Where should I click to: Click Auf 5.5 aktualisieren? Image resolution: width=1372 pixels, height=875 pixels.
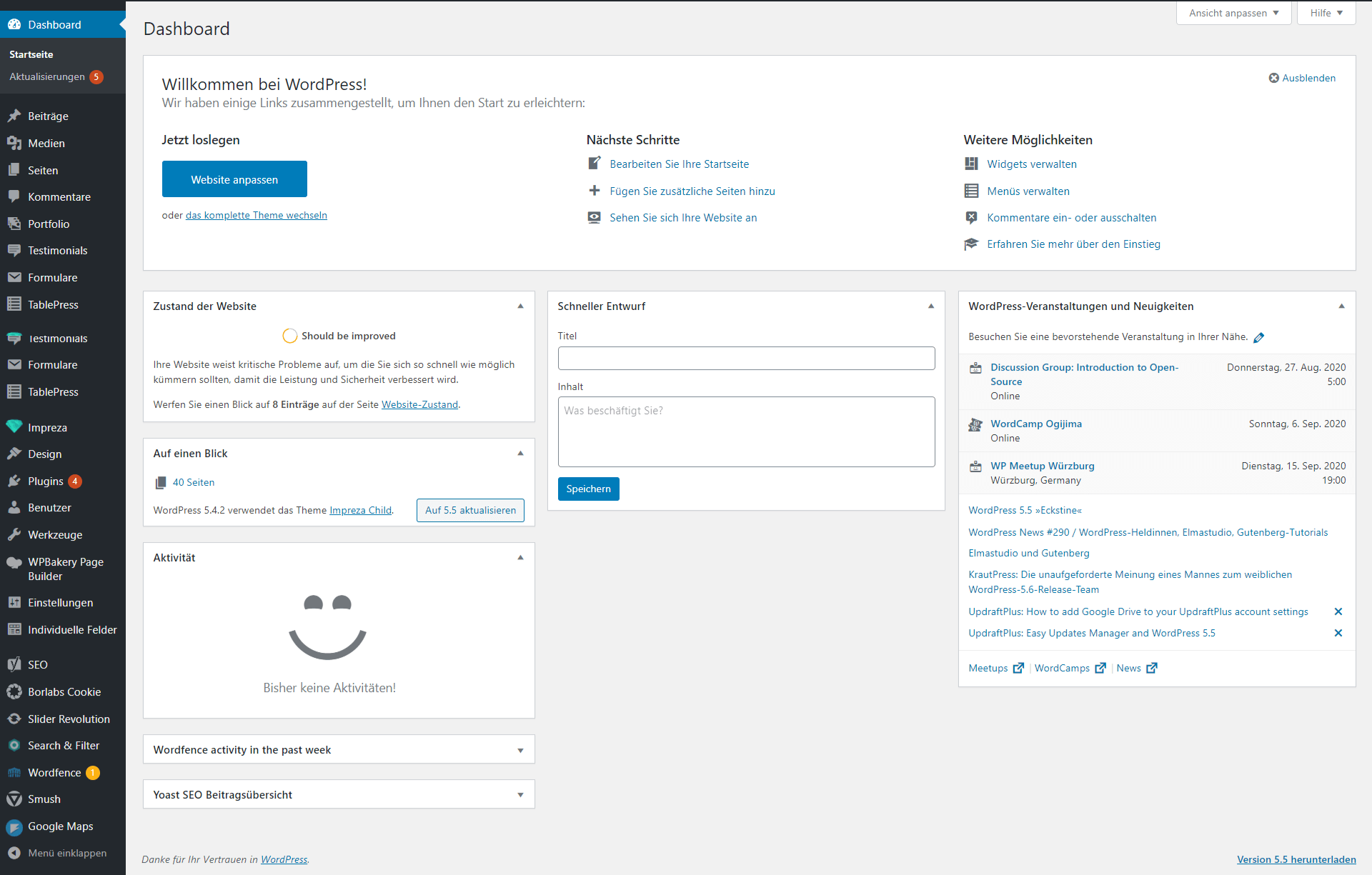[x=469, y=510]
